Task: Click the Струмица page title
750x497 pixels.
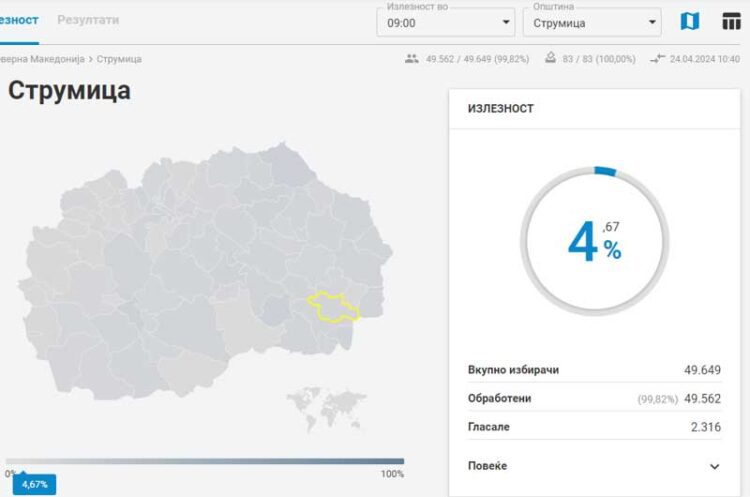Action: 69,90
